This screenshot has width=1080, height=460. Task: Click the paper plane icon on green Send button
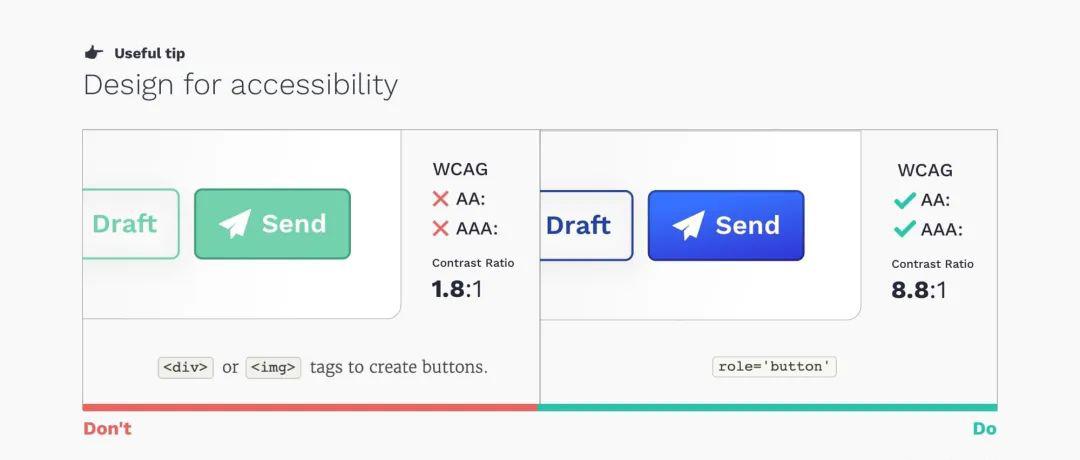[235, 224]
